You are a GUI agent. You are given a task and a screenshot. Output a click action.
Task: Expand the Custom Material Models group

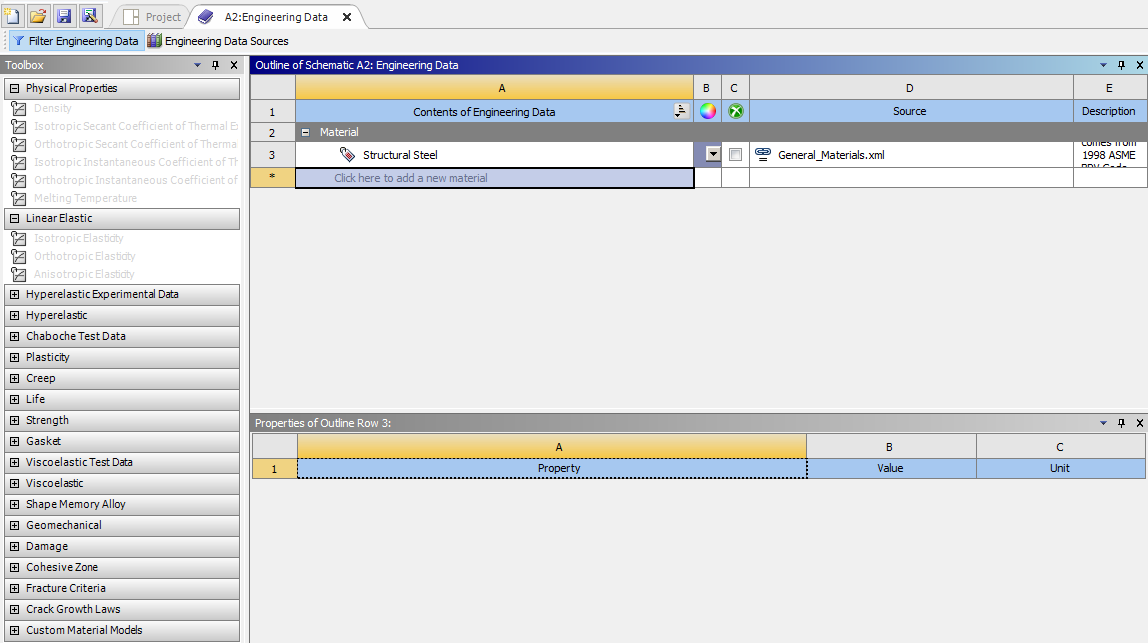pos(15,631)
